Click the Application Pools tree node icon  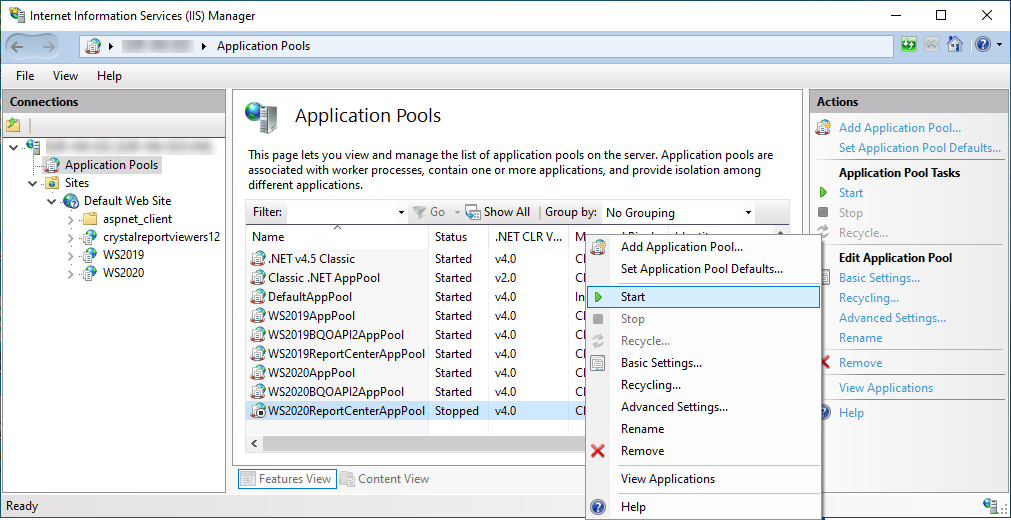pyautogui.click(x=52, y=165)
